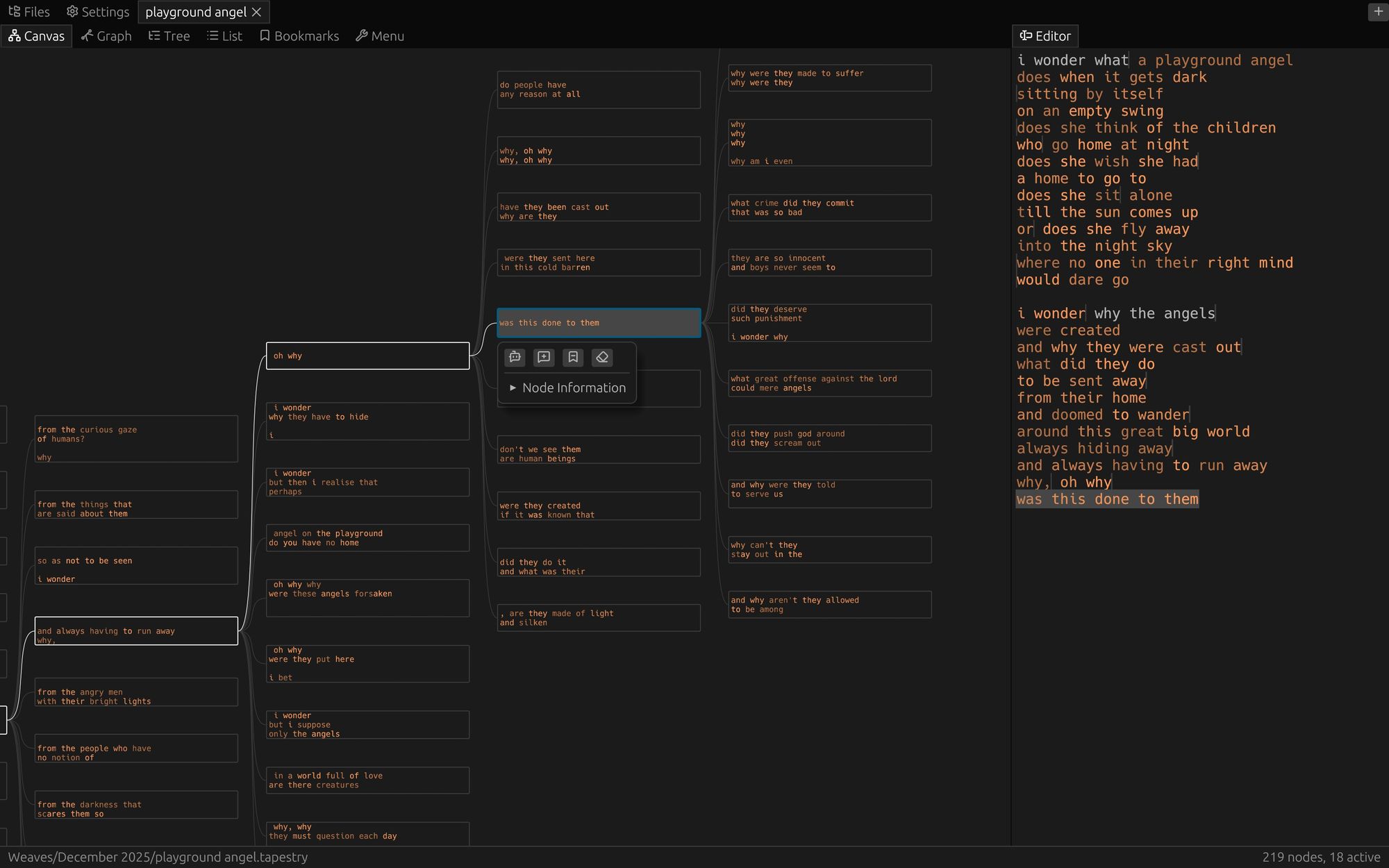Screen dimensions: 1389x868
Task: Open the Settings tab with gear icon
Action: point(98,12)
